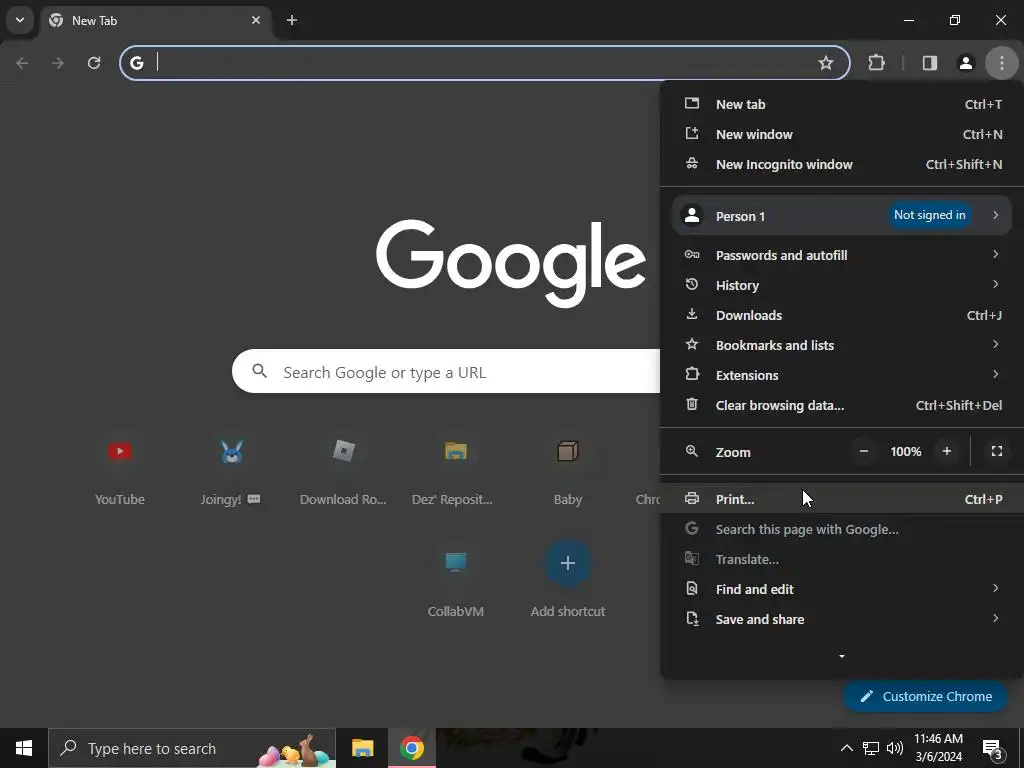This screenshot has height=768, width=1024.
Task: Click the back navigation arrow
Action: pyautogui.click(x=22, y=63)
